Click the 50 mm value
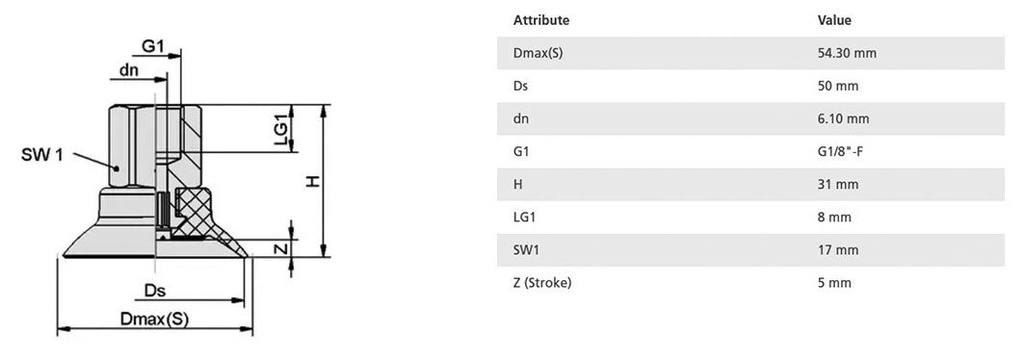Image resolution: width=1024 pixels, height=361 pixels. pyautogui.click(x=837, y=86)
